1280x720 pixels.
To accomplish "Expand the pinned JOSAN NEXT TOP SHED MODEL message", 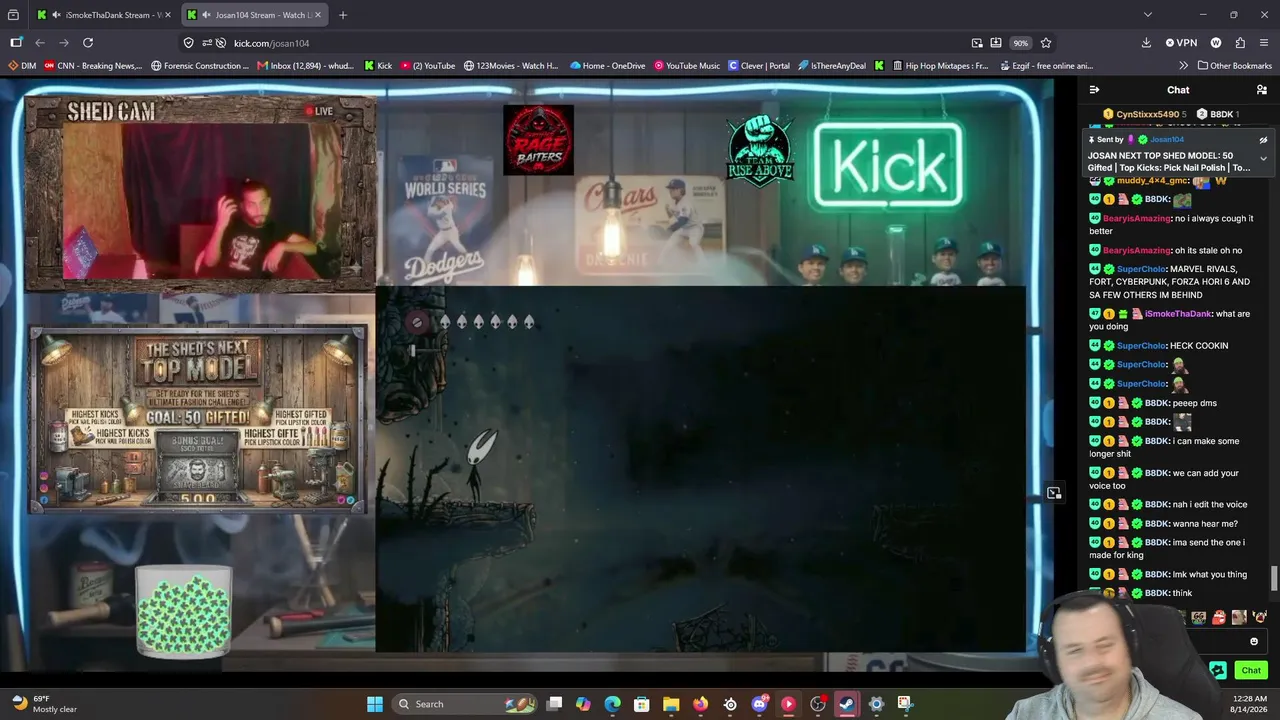I will (x=1263, y=158).
